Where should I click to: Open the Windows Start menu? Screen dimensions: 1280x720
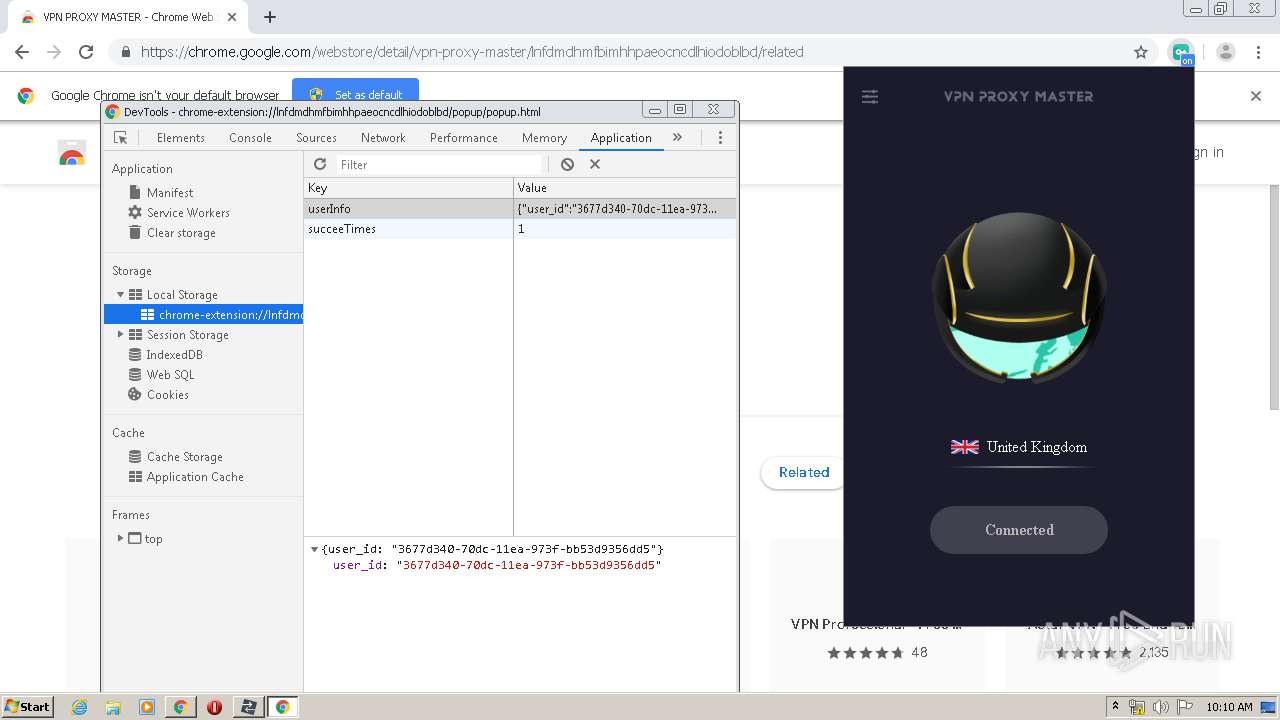pyautogui.click(x=27, y=707)
